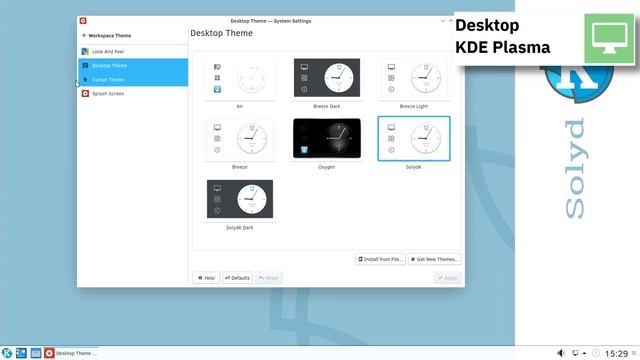Click the Cursor Theme arrow icon
This screenshot has height=360, width=640.
click(x=85, y=79)
